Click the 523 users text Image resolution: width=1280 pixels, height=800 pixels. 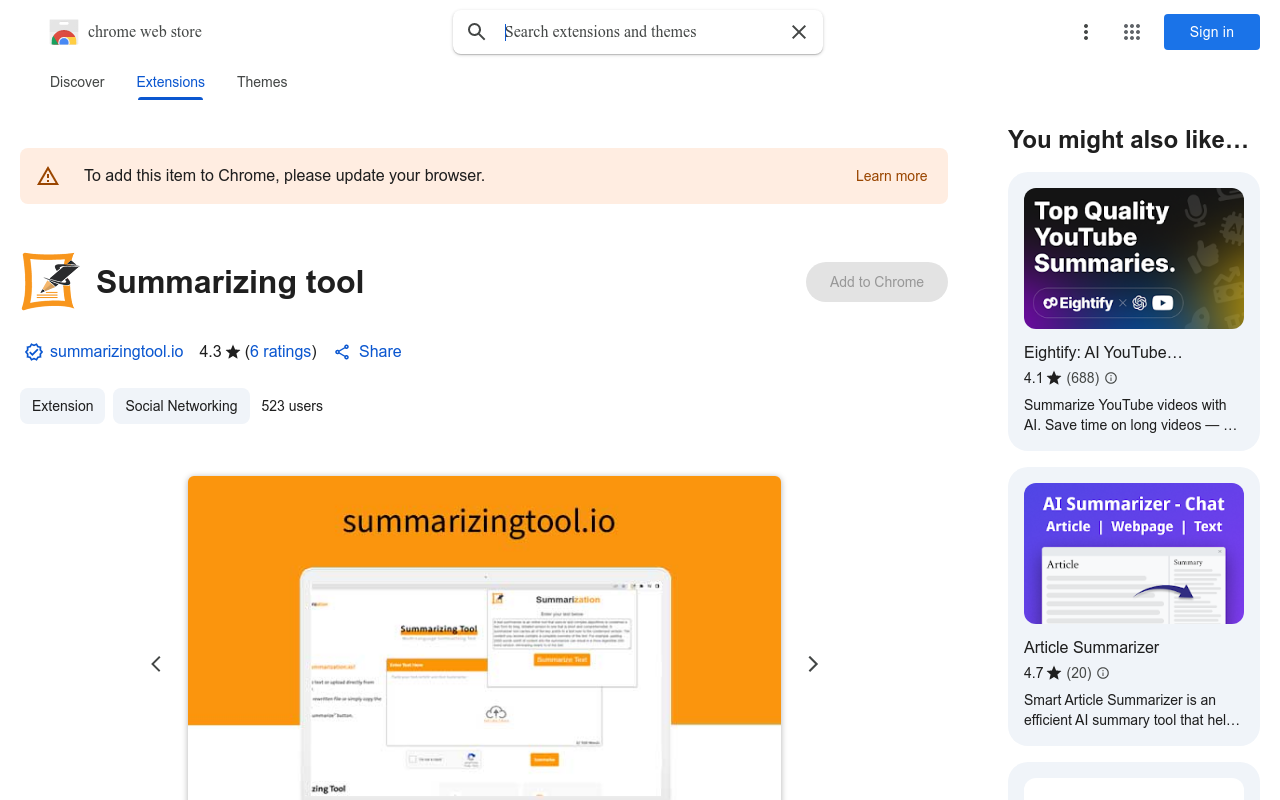pyautogui.click(x=292, y=406)
